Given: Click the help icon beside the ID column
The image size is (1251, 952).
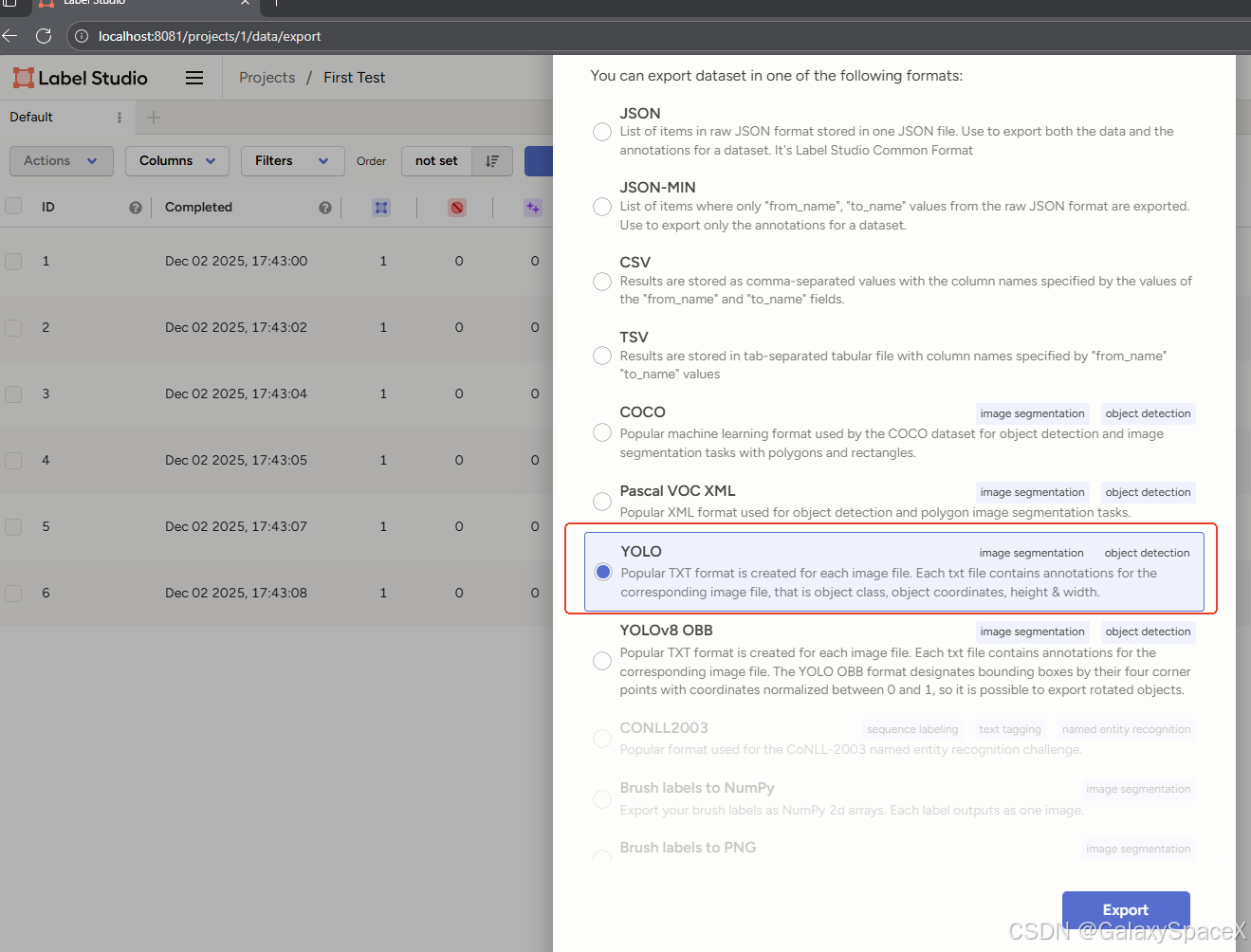Looking at the screenshot, I should 136,208.
